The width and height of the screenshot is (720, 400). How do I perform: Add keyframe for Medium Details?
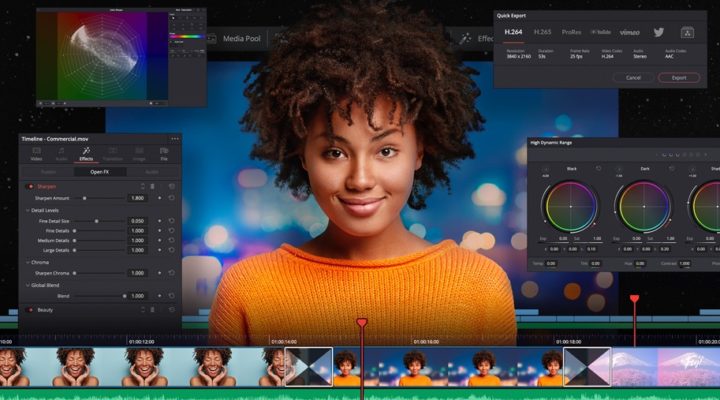[x=159, y=240]
